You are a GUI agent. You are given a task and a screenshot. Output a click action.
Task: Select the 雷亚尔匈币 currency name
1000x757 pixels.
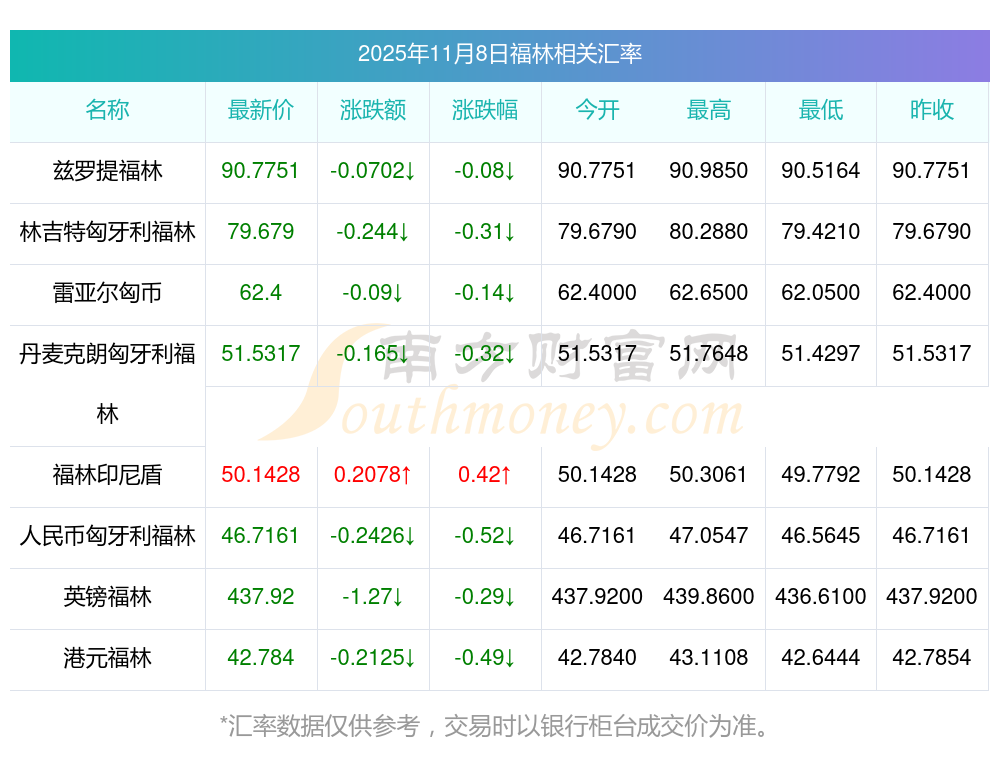pyautogui.click(x=107, y=293)
